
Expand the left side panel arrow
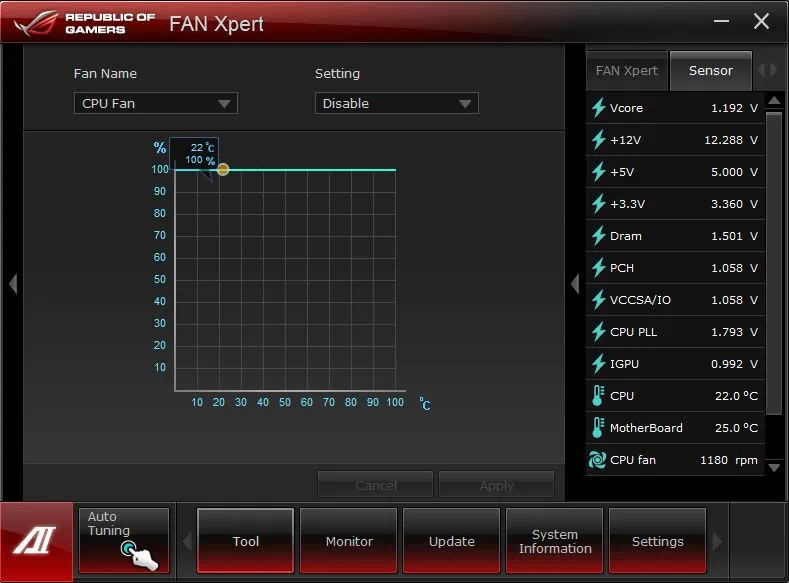(13, 284)
